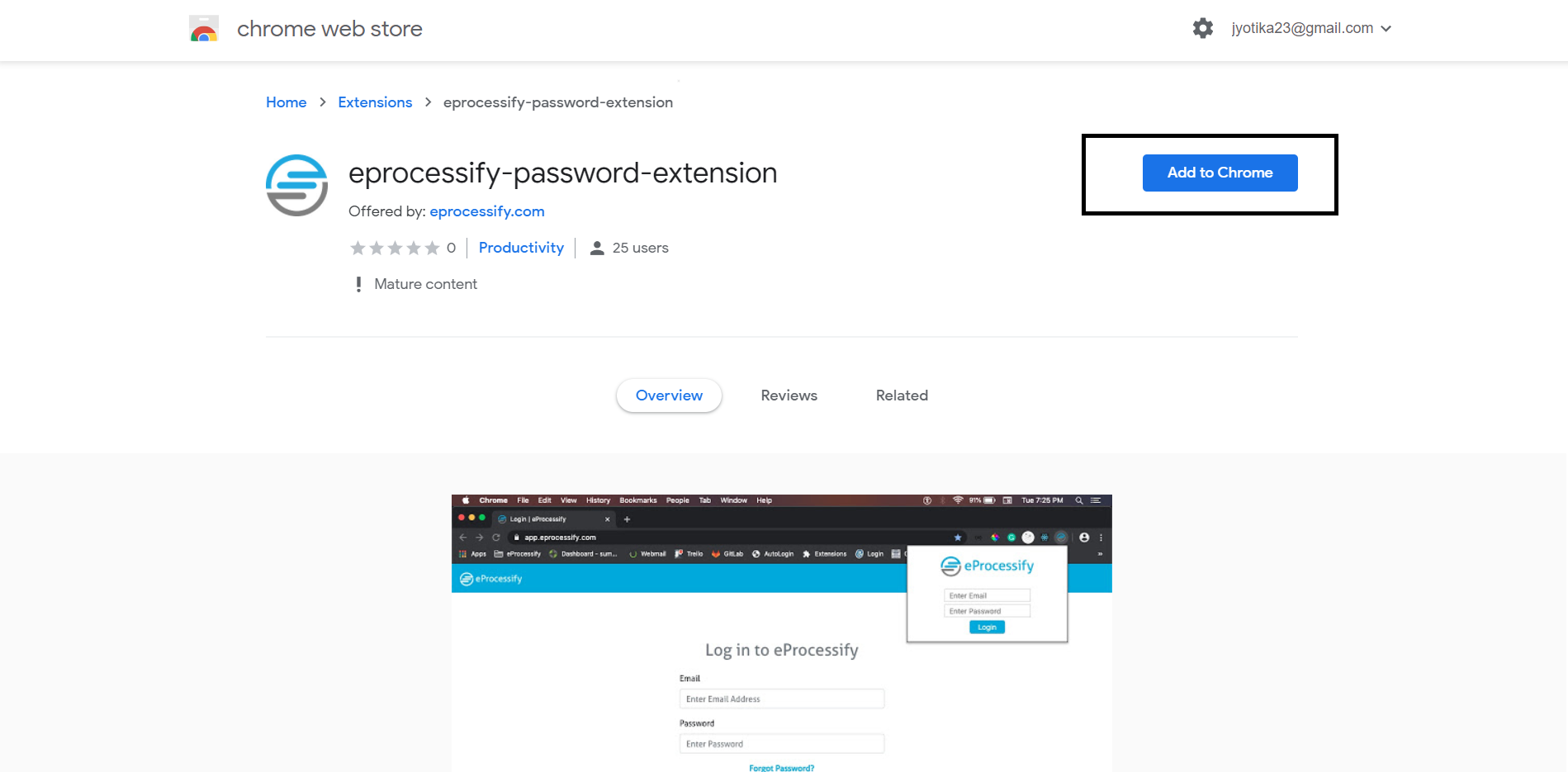Click the chrome web store title
This screenshot has height=772, width=1568.
(329, 29)
